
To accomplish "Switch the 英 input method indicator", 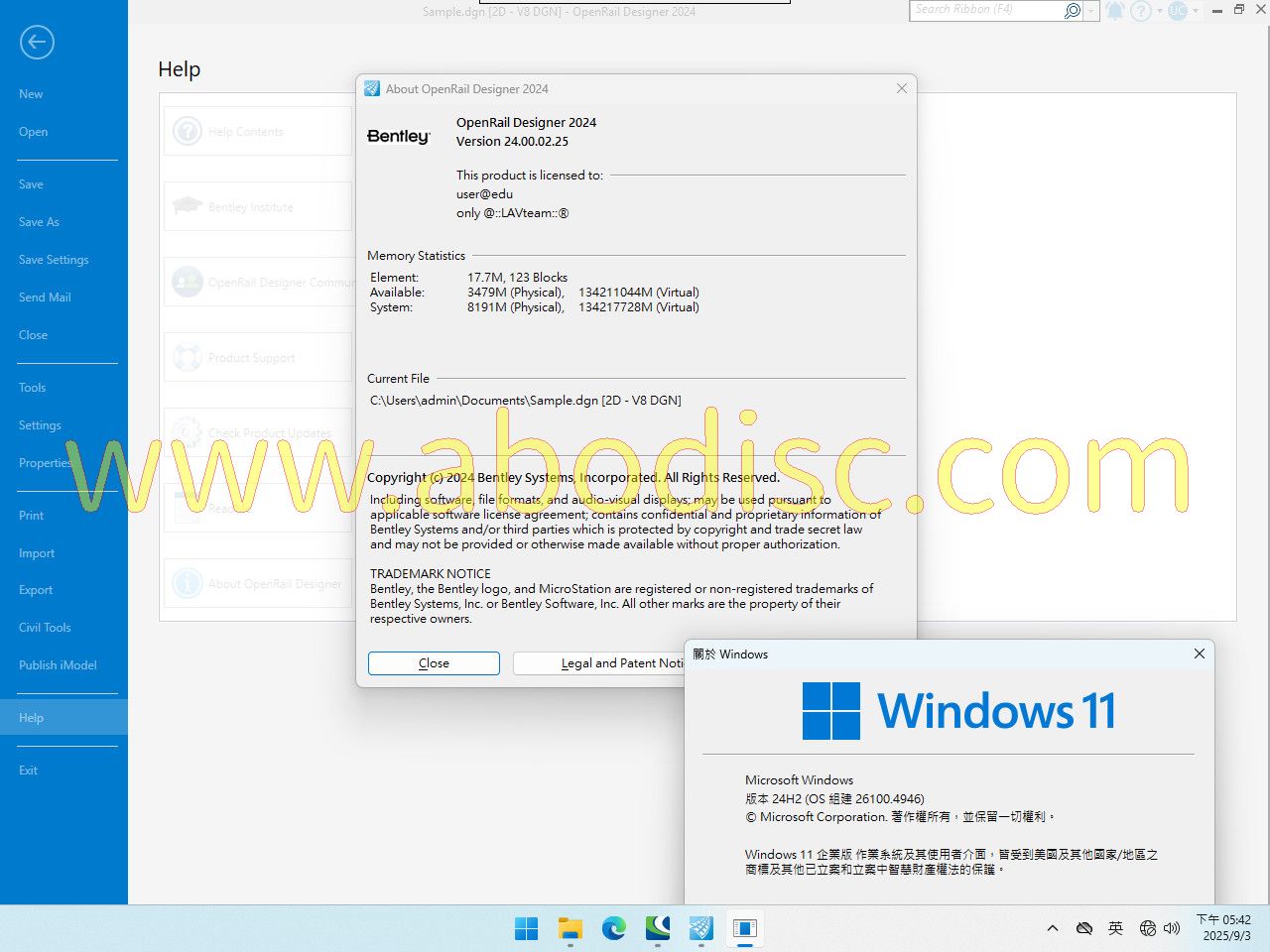I will [1116, 928].
